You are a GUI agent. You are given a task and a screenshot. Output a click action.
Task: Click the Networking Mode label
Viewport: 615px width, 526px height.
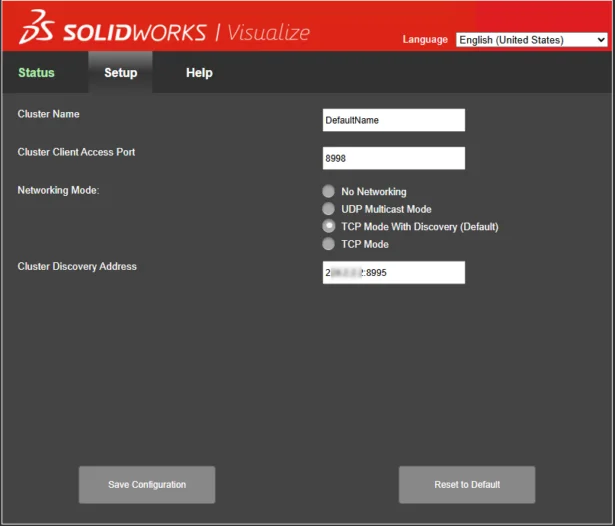point(59,189)
